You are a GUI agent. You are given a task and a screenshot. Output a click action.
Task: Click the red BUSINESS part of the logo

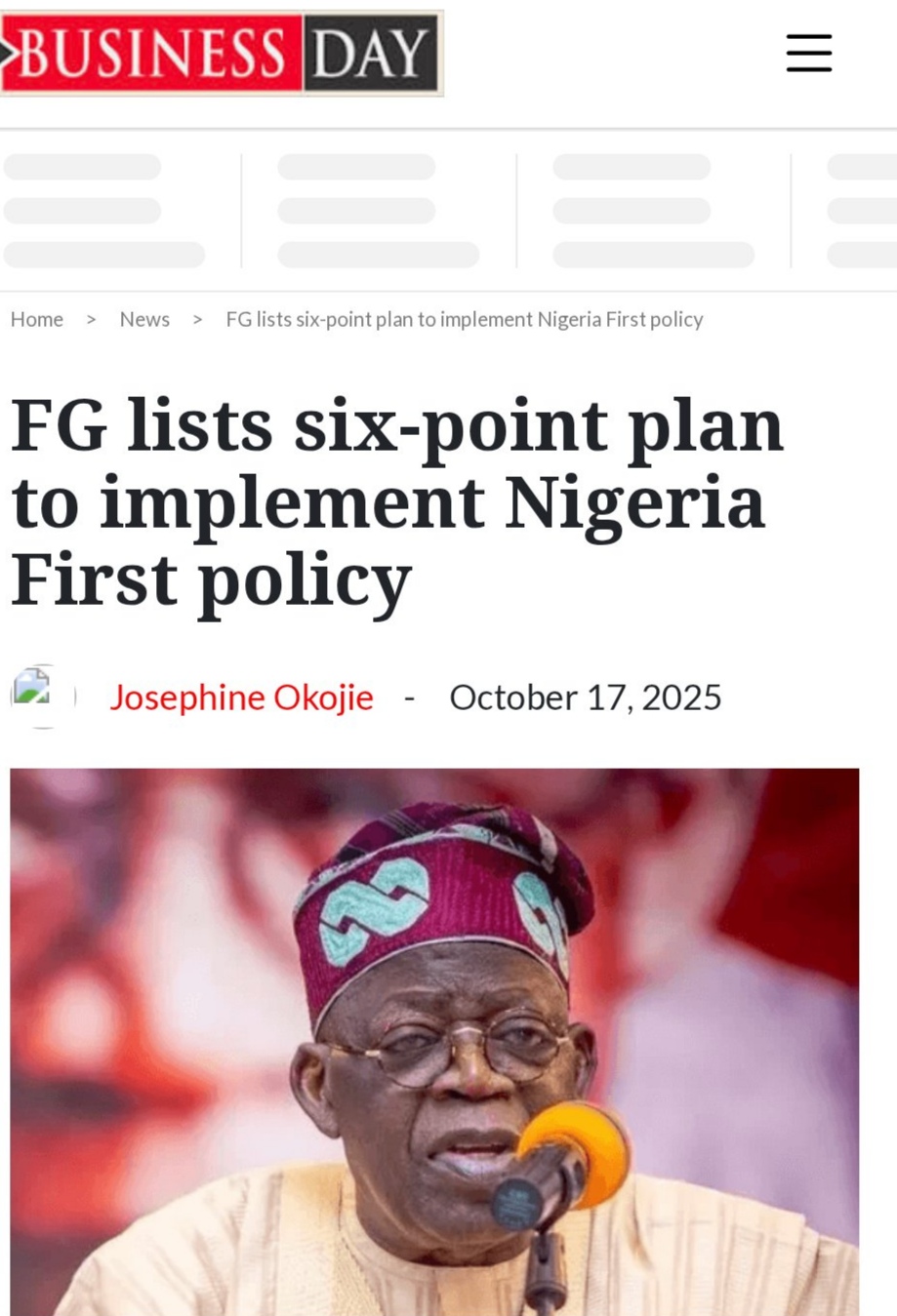coord(151,53)
